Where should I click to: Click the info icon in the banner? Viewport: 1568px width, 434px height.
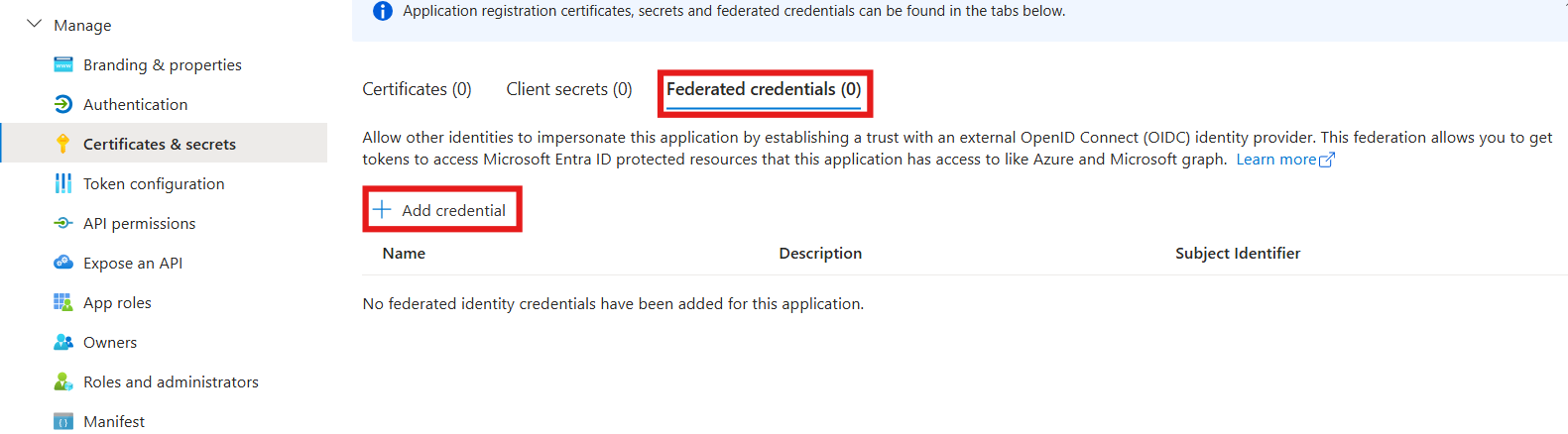[382, 11]
